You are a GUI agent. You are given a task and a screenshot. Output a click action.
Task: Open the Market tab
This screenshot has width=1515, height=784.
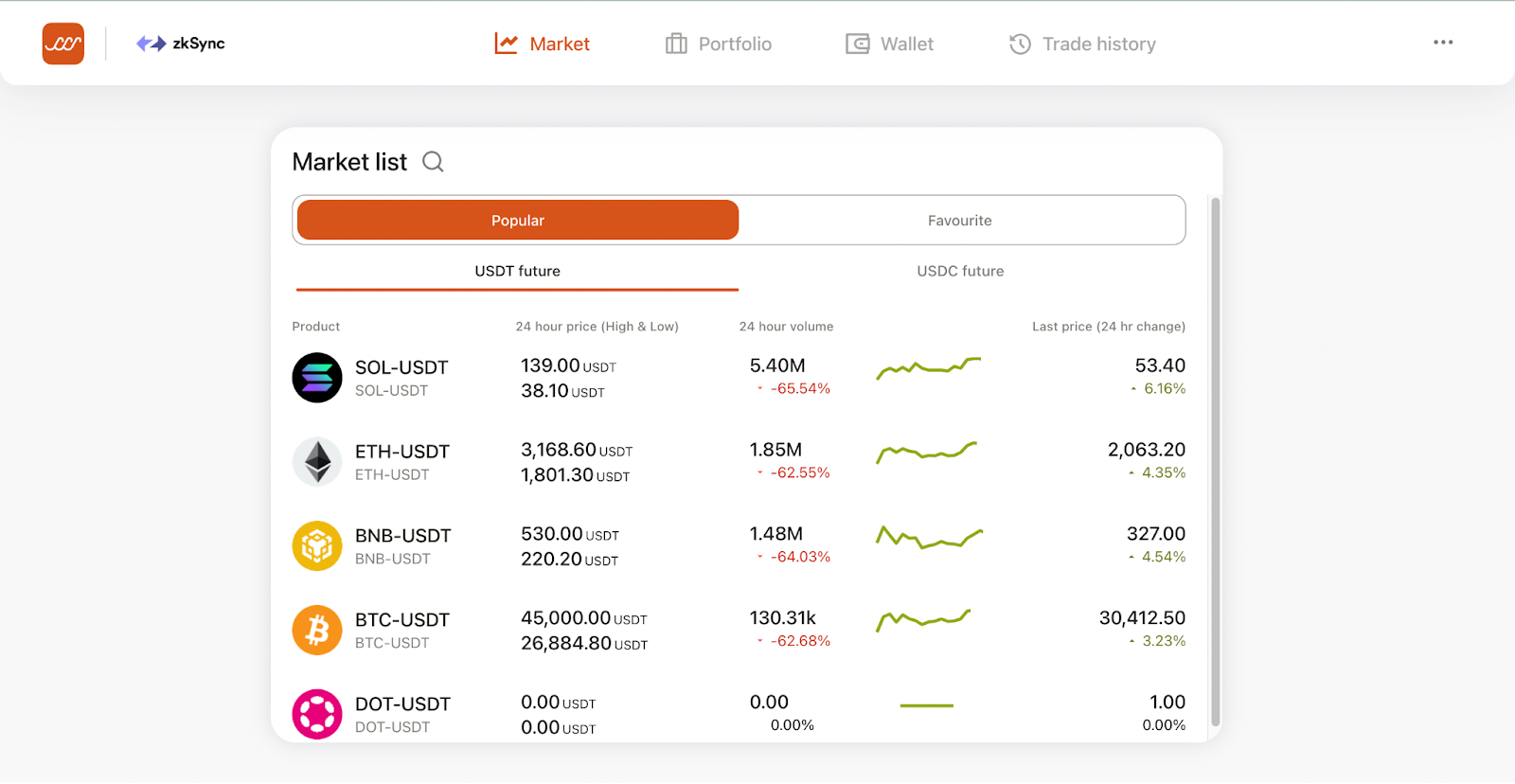(x=542, y=44)
